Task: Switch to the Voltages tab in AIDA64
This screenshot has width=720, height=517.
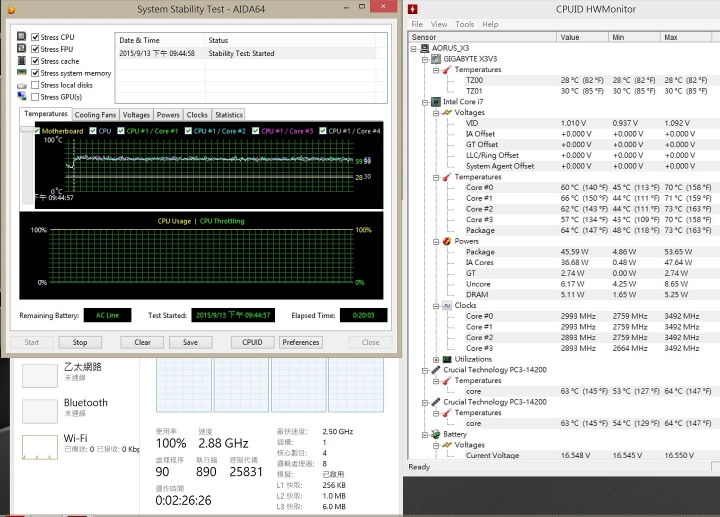Action: click(x=136, y=115)
